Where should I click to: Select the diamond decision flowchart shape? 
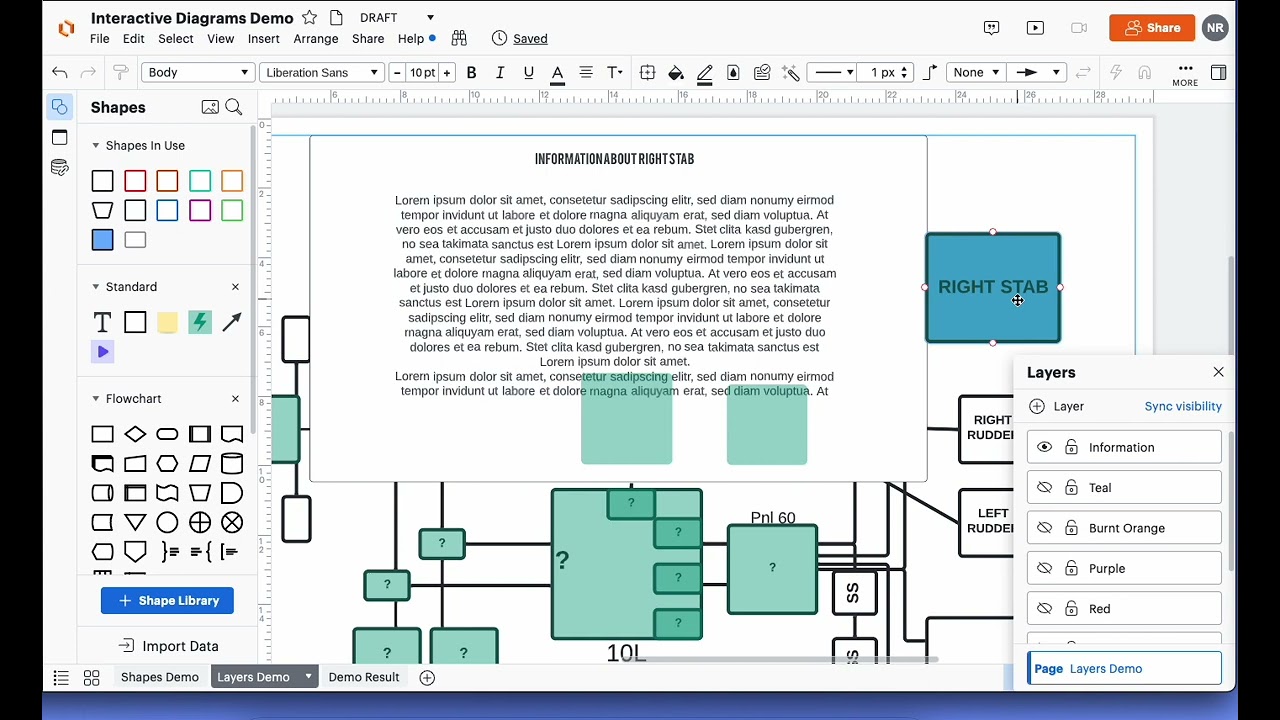(x=135, y=434)
